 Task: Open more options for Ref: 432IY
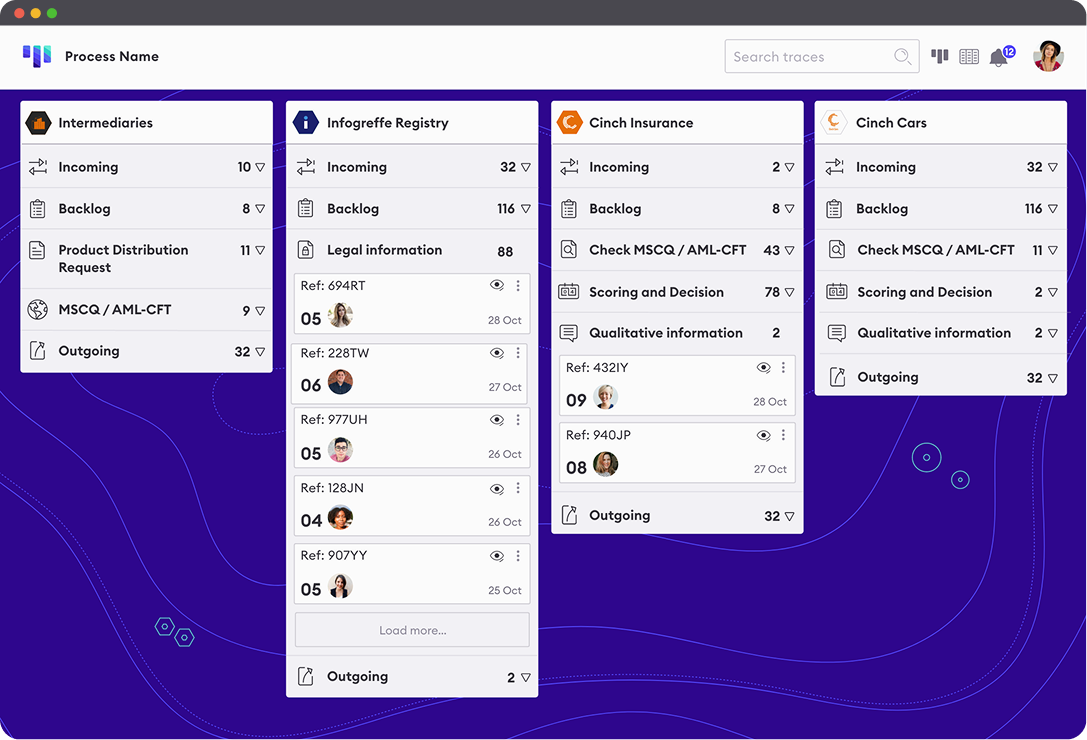coord(783,368)
